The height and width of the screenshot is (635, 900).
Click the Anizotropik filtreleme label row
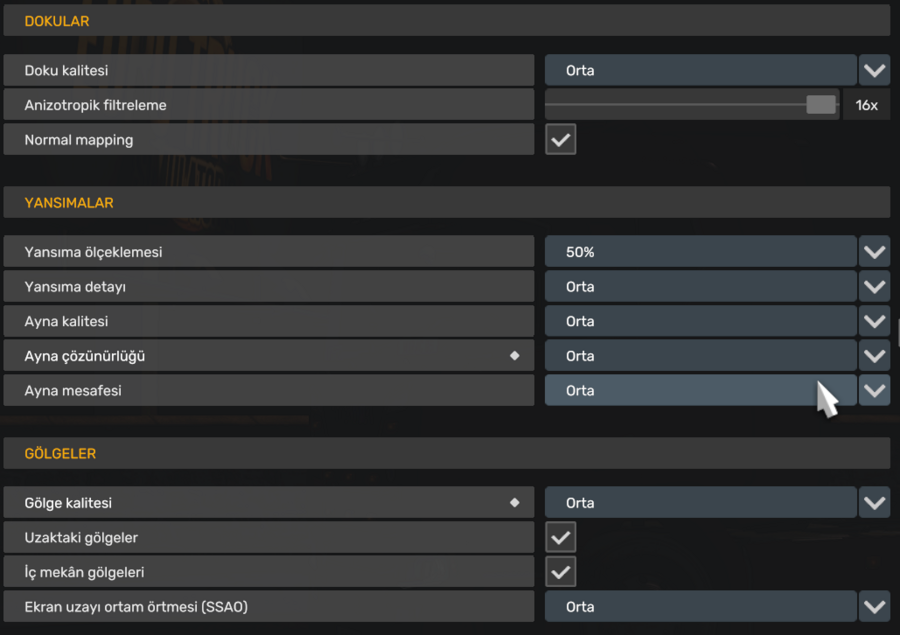(x=268, y=105)
